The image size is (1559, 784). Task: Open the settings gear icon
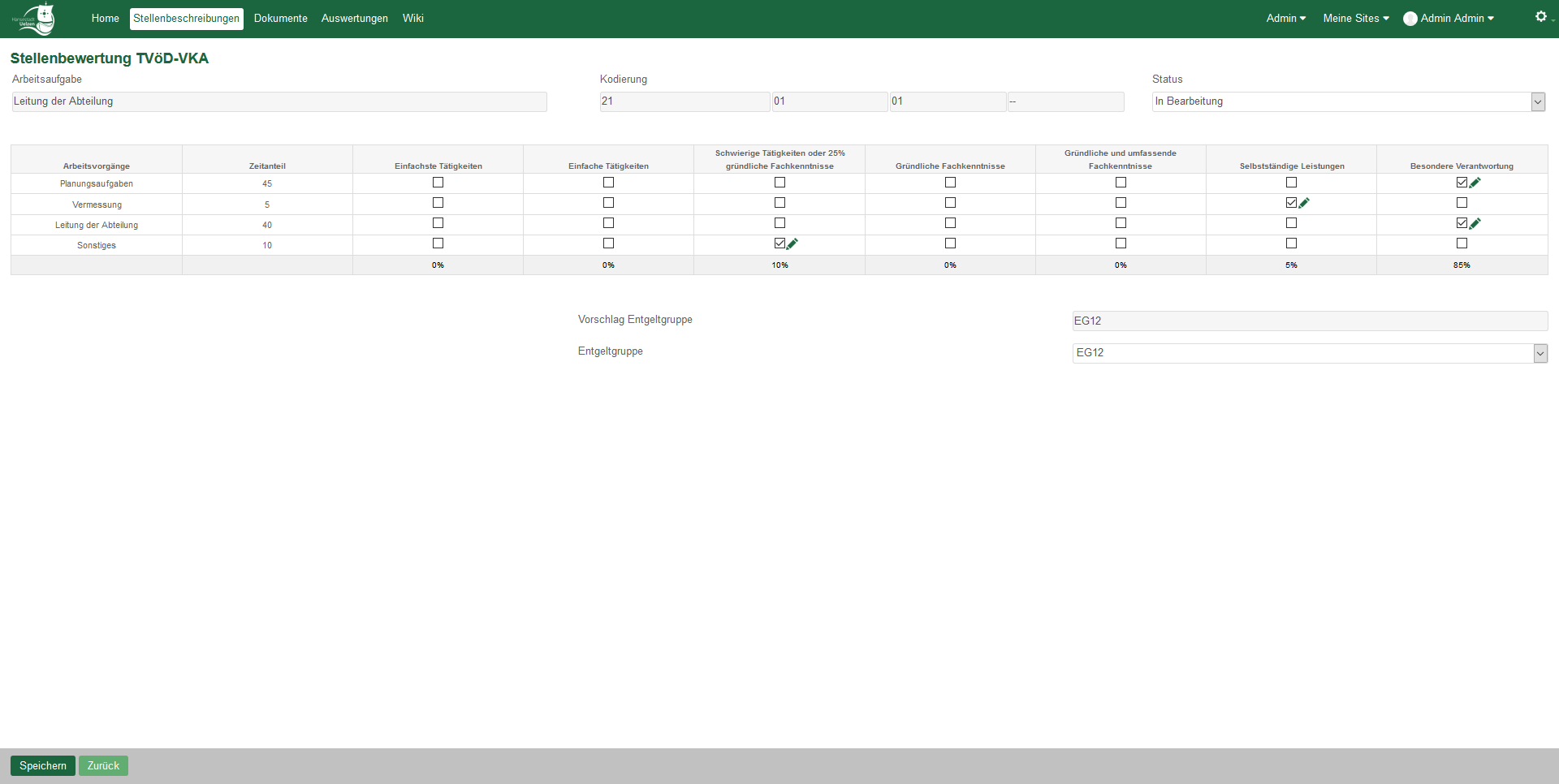[1540, 17]
